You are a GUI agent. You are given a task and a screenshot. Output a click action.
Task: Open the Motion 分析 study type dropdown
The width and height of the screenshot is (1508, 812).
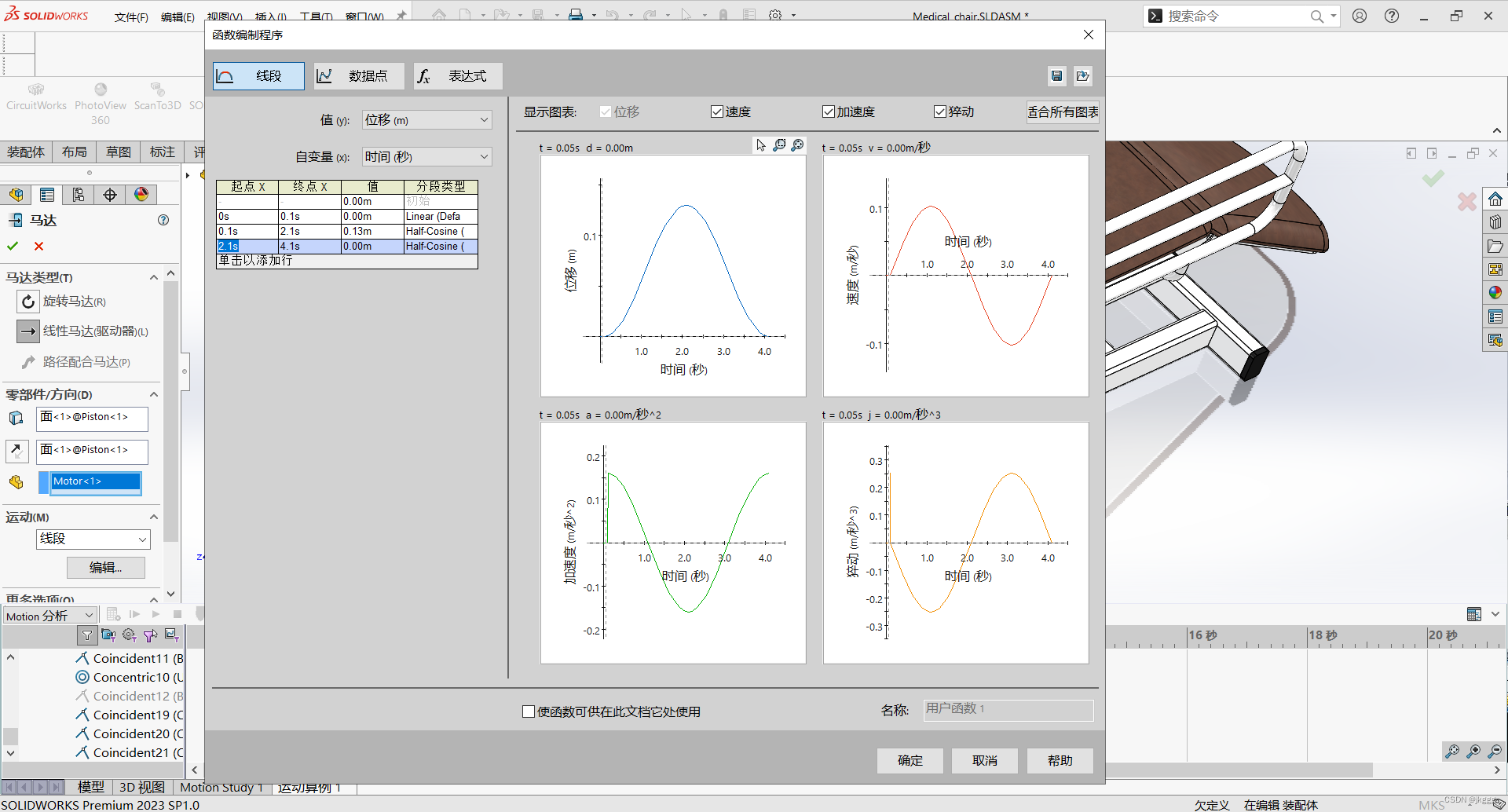pyautogui.click(x=50, y=616)
